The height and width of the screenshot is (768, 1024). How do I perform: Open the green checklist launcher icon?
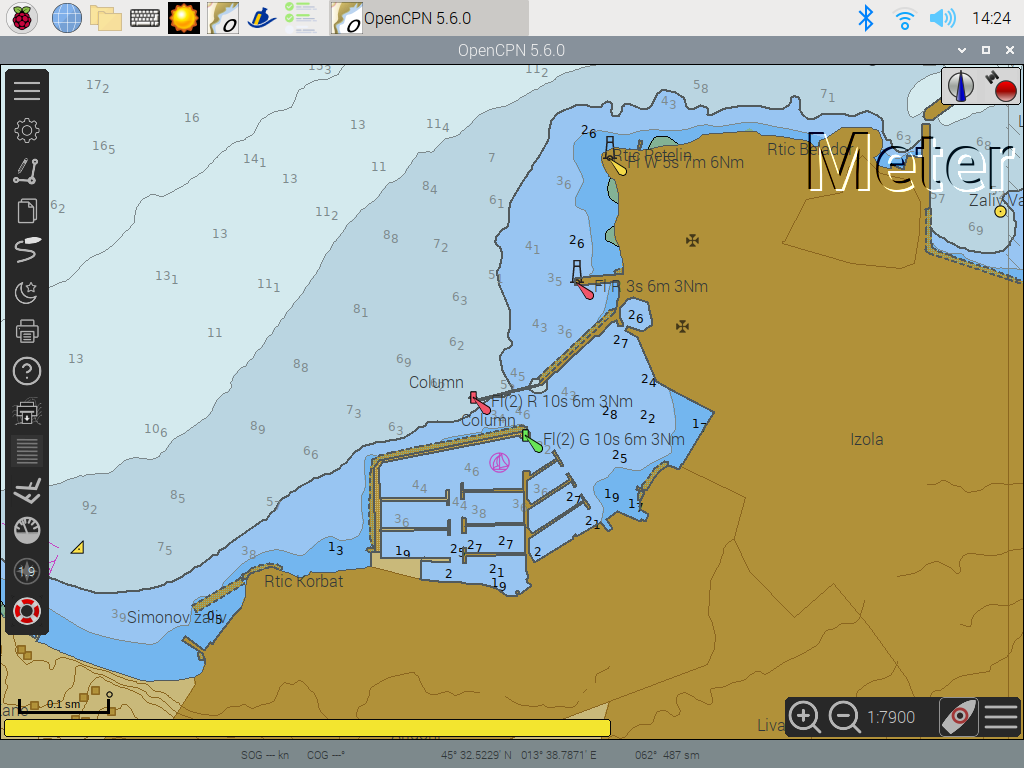301,18
